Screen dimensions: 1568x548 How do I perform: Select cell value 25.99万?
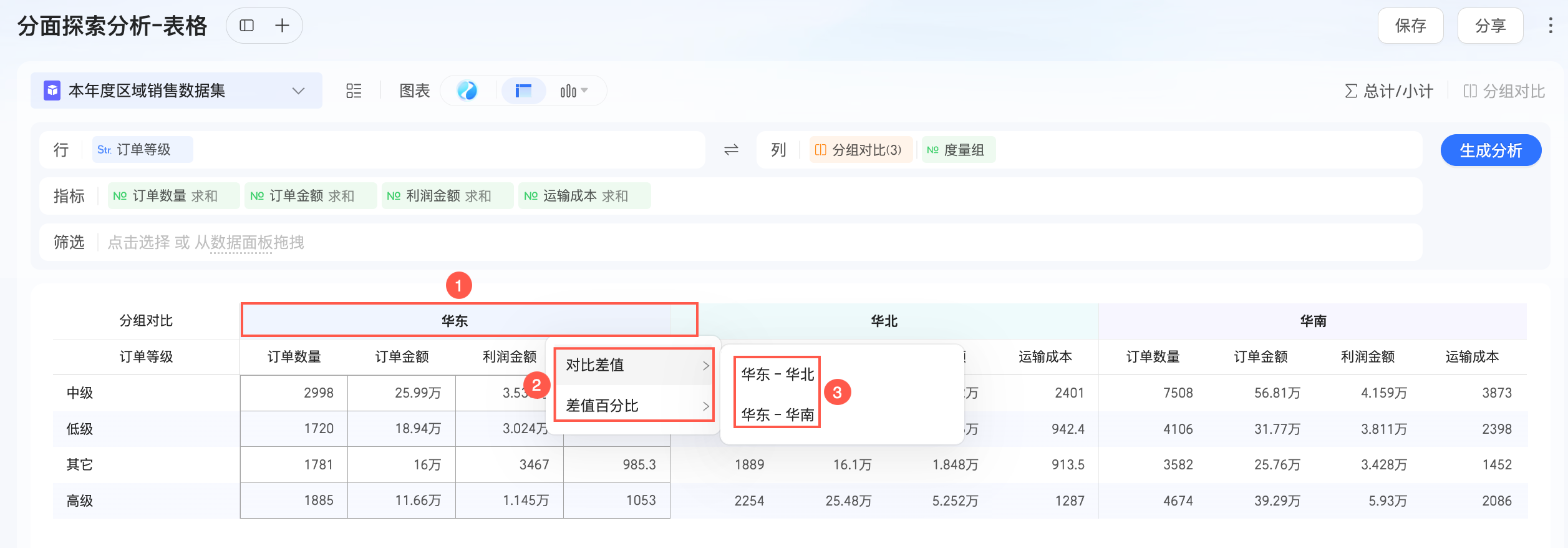pos(418,393)
